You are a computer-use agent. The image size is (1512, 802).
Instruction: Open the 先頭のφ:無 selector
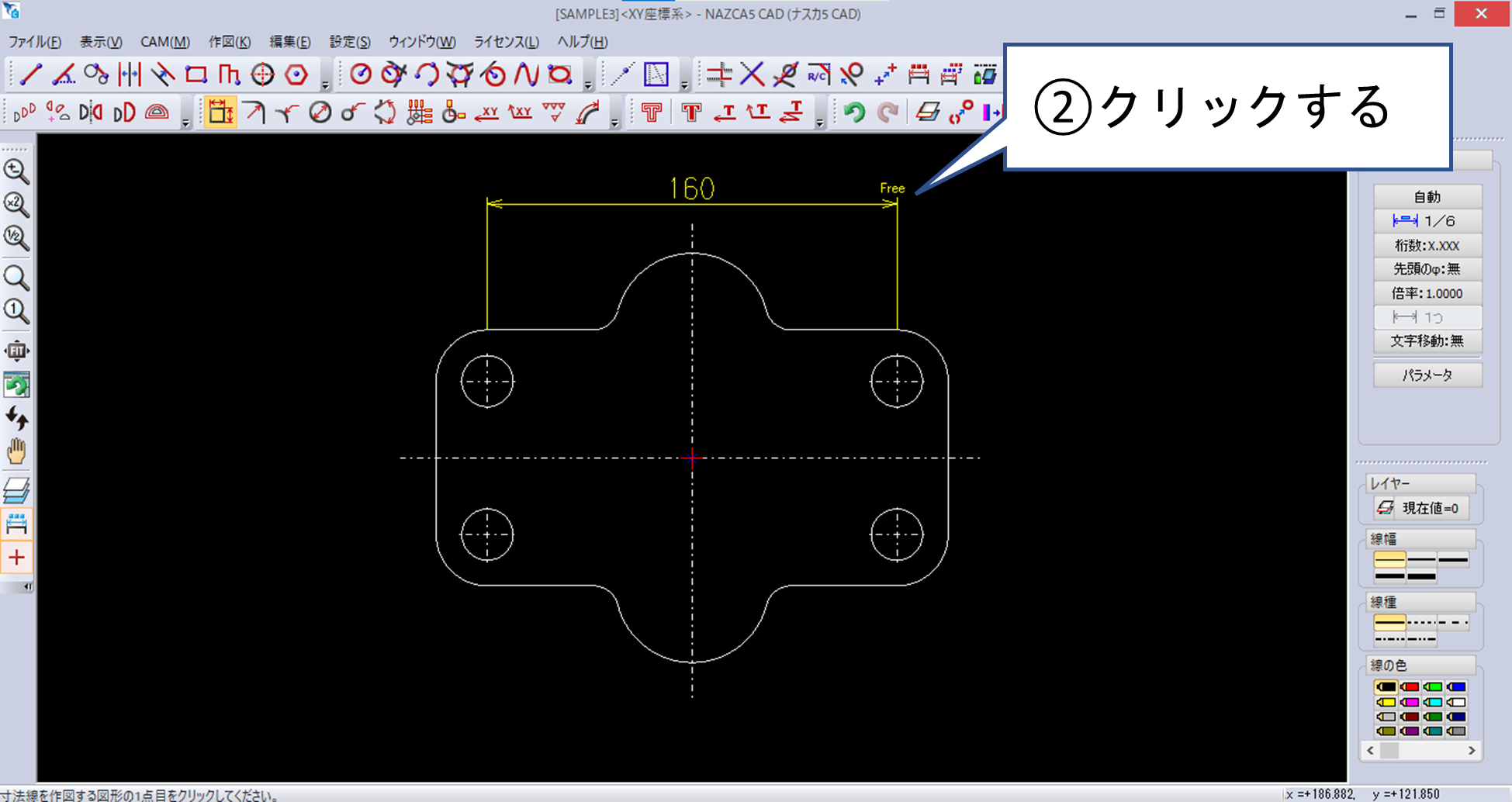pyautogui.click(x=1427, y=269)
